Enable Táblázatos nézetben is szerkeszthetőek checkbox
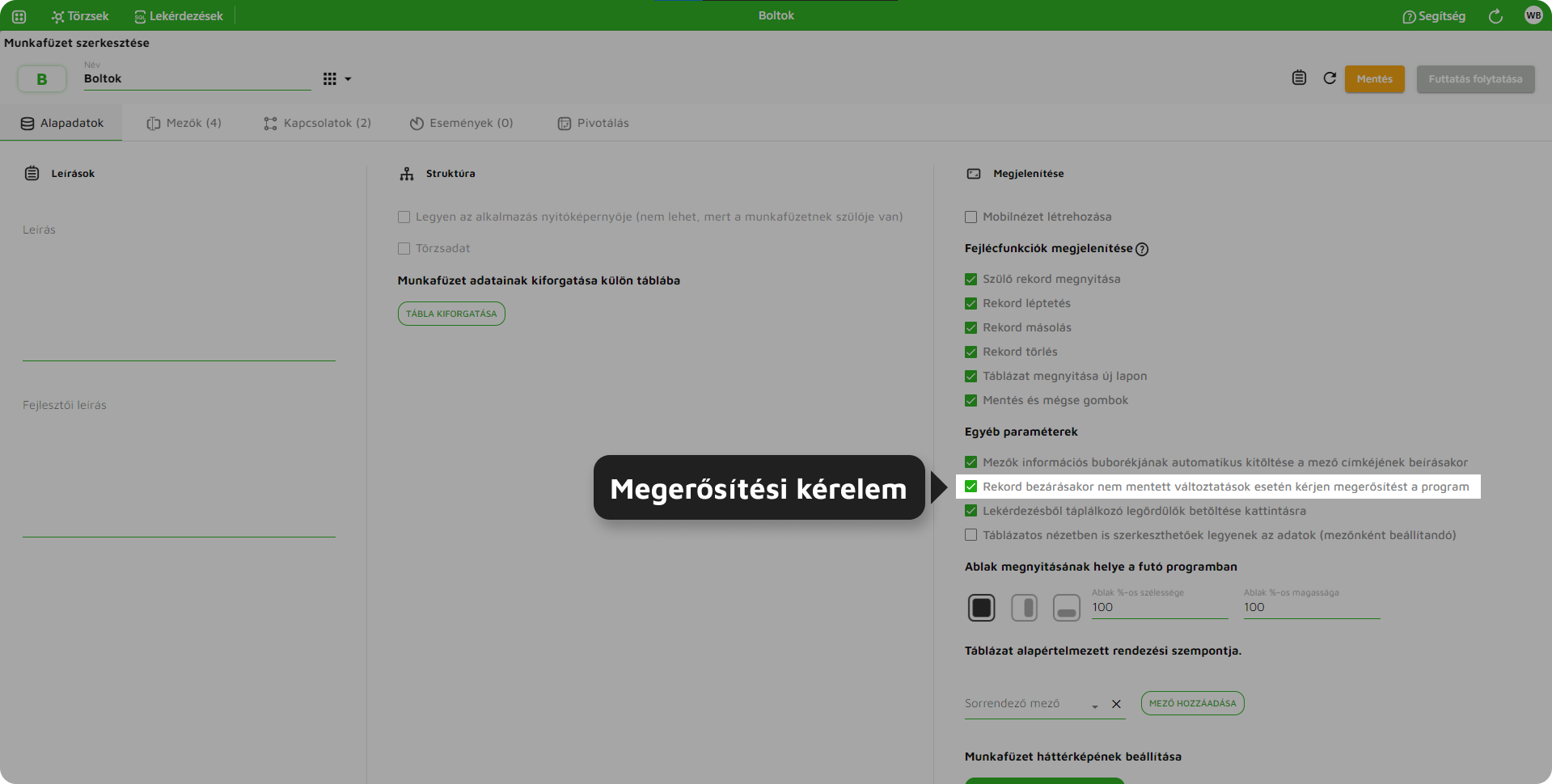 (971, 535)
